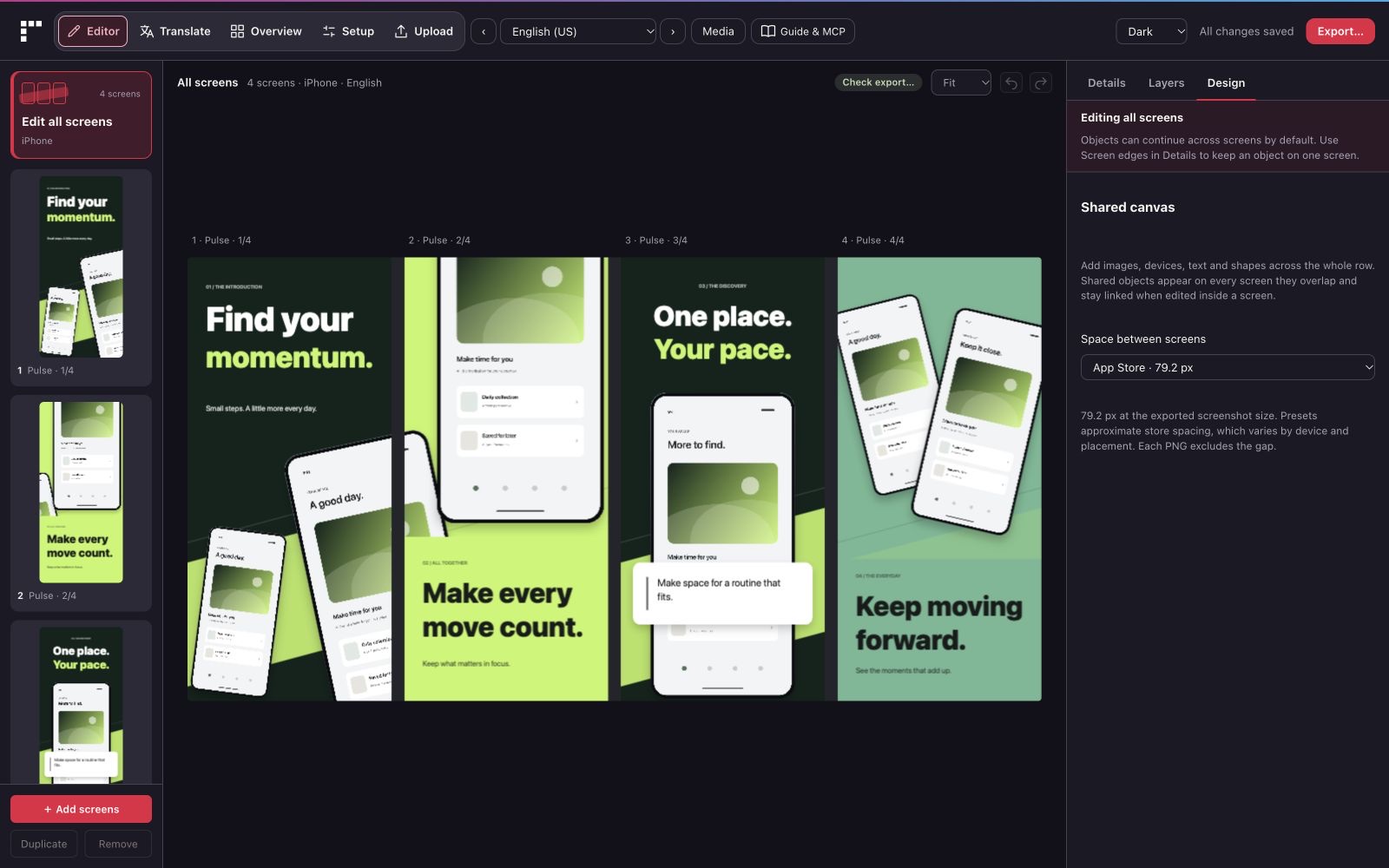The width and height of the screenshot is (1389, 868).
Task: Select thumbnail Pulse 1/4 in sidebar
Action: 82,278
